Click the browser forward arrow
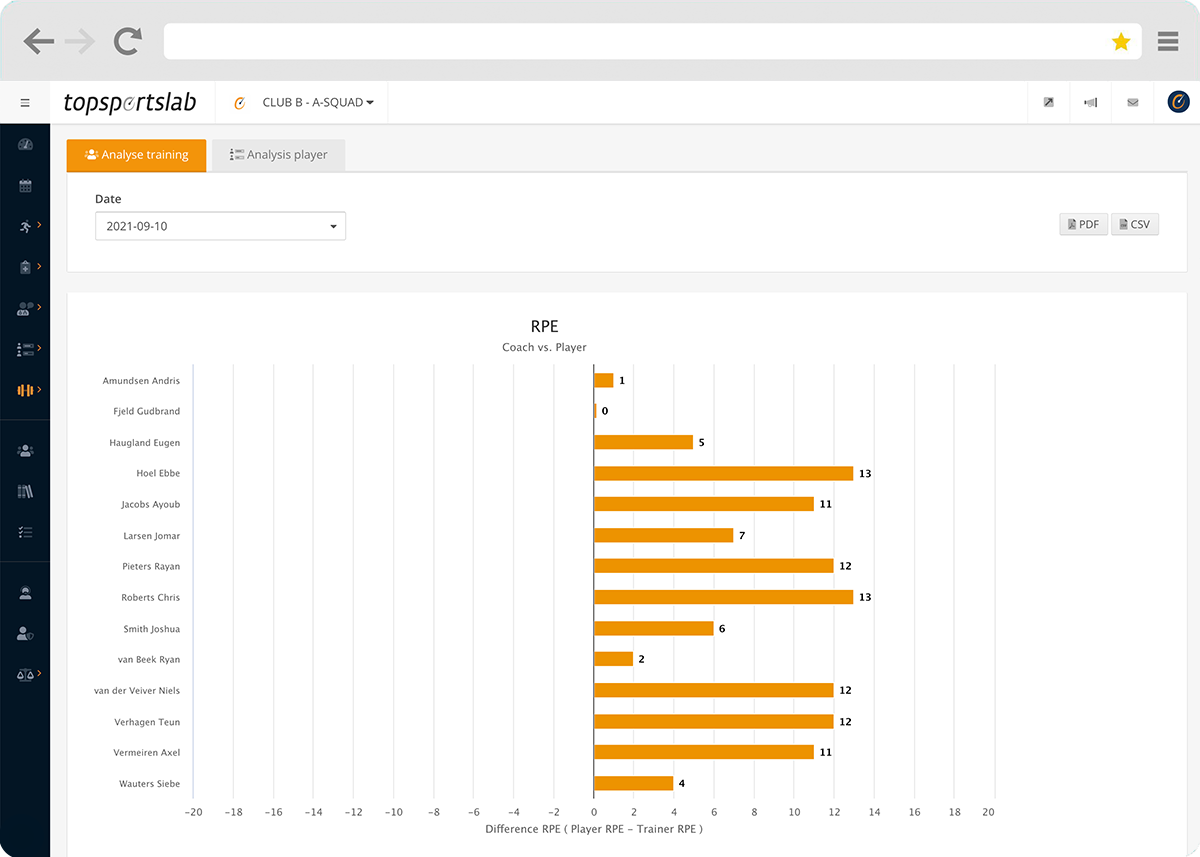 point(80,41)
